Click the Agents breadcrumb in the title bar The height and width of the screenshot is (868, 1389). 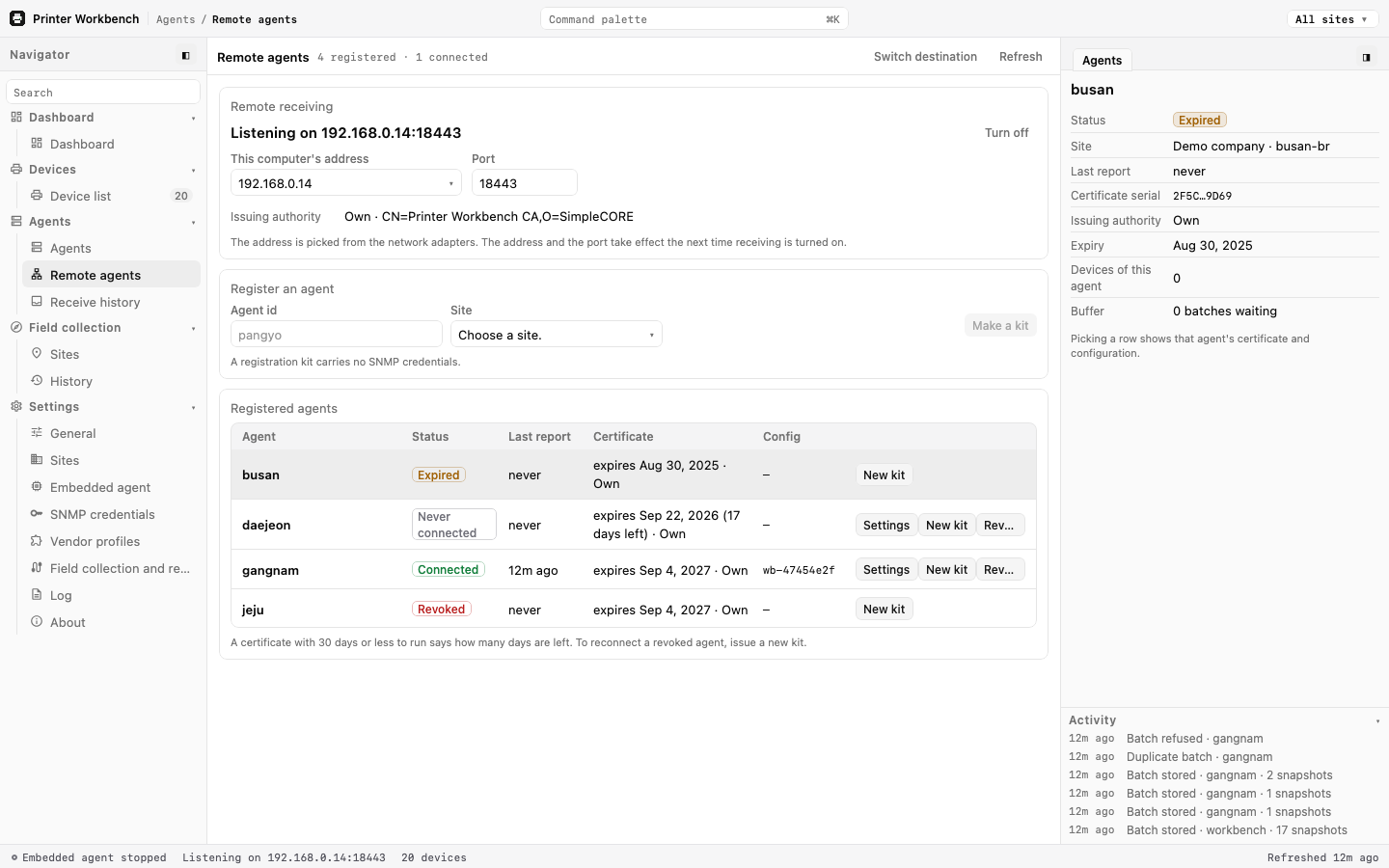pyautogui.click(x=176, y=19)
